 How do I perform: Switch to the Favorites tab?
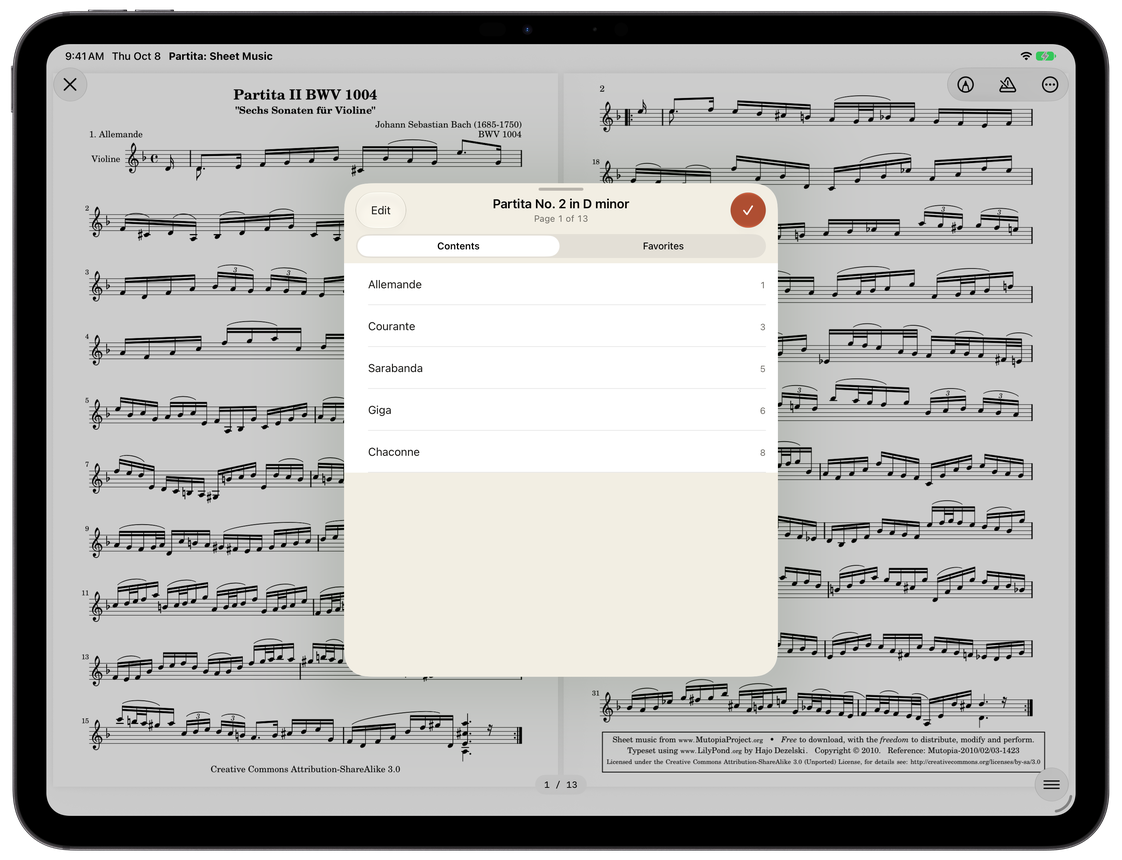click(663, 246)
